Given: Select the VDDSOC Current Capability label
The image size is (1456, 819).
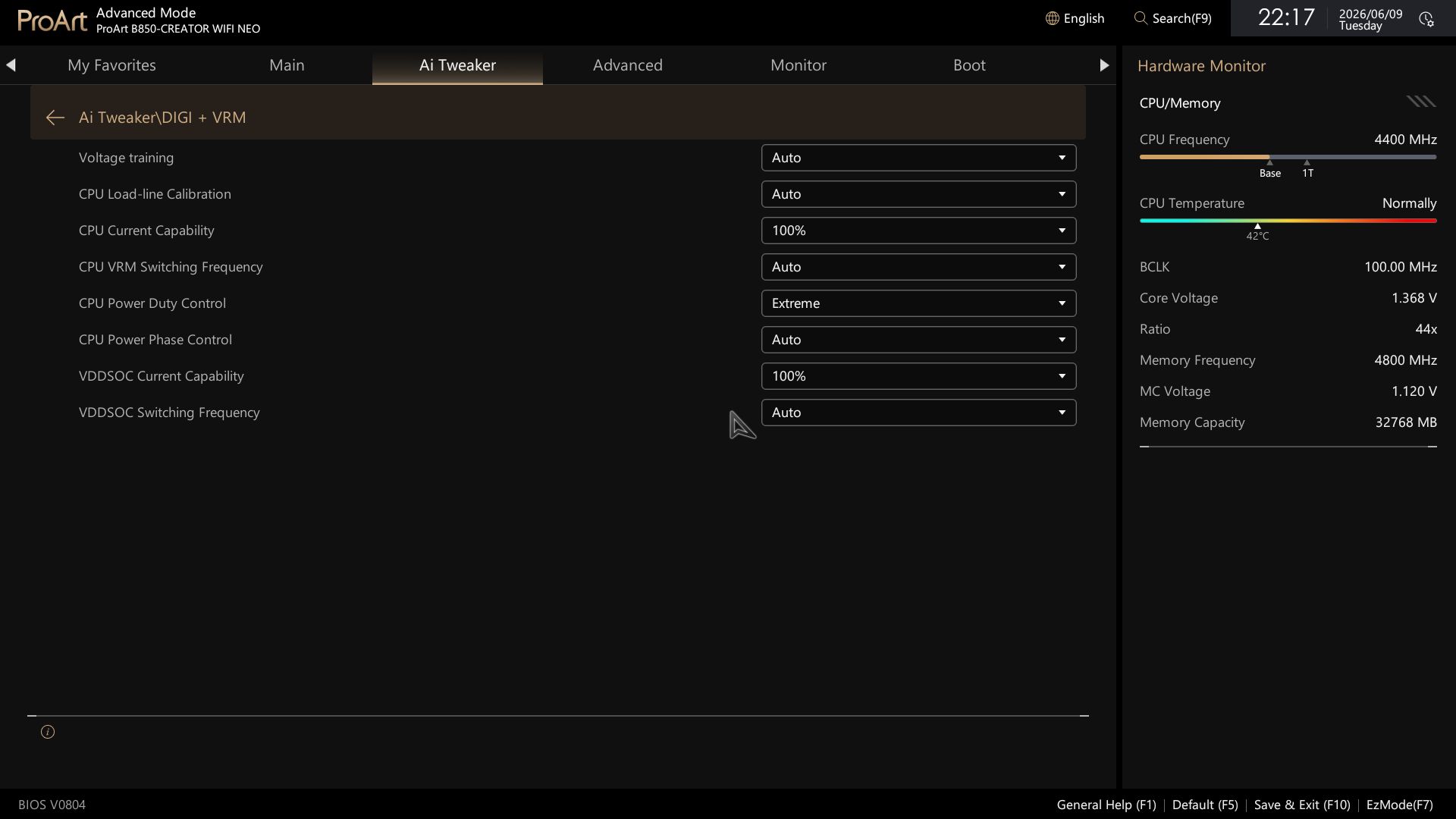Looking at the screenshot, I should [162, 376].
